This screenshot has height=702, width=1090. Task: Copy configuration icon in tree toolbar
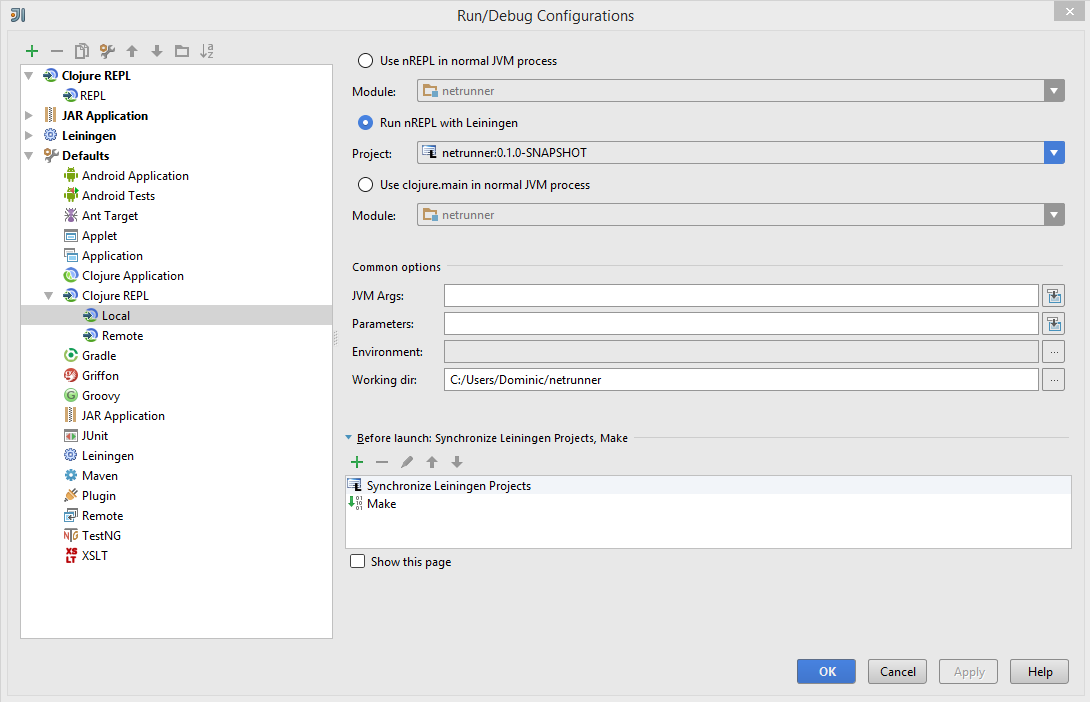82,51
